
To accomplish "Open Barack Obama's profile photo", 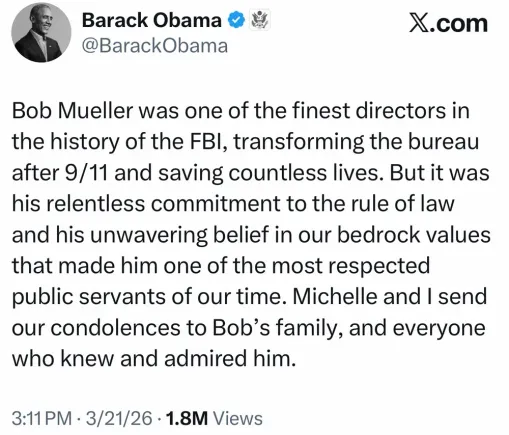I will pos(41,32).
